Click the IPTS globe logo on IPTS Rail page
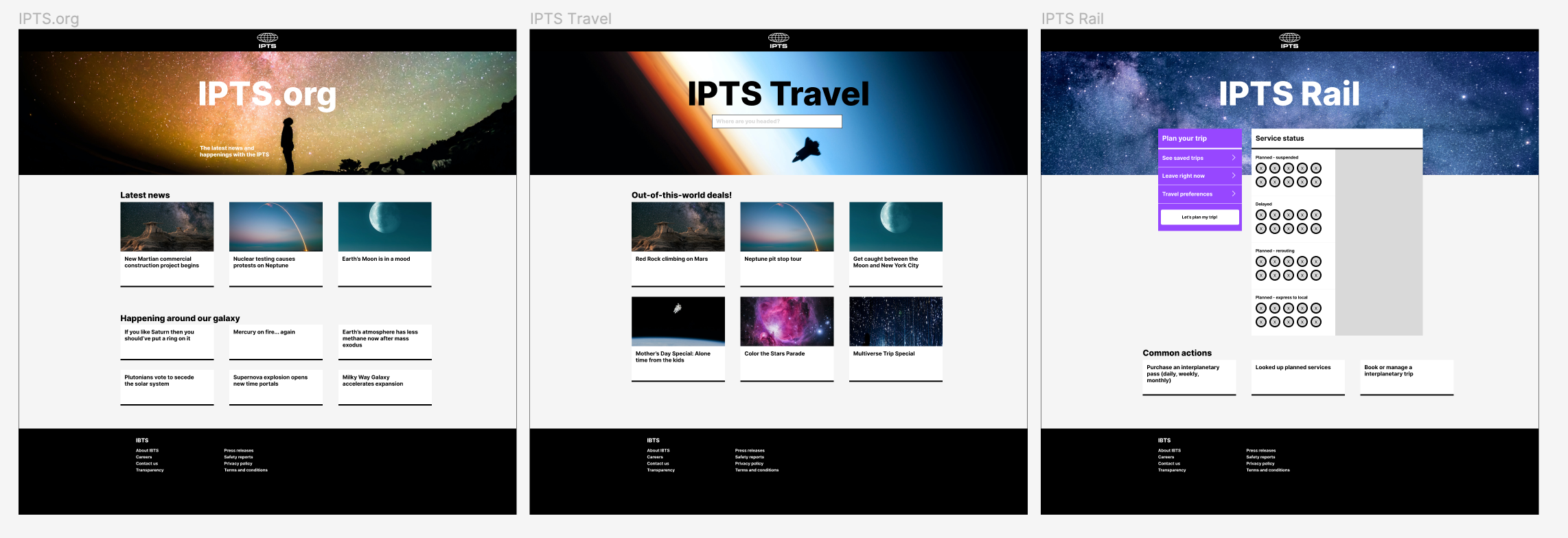This screenshot has height=538, width=1568. (1289, 40)
